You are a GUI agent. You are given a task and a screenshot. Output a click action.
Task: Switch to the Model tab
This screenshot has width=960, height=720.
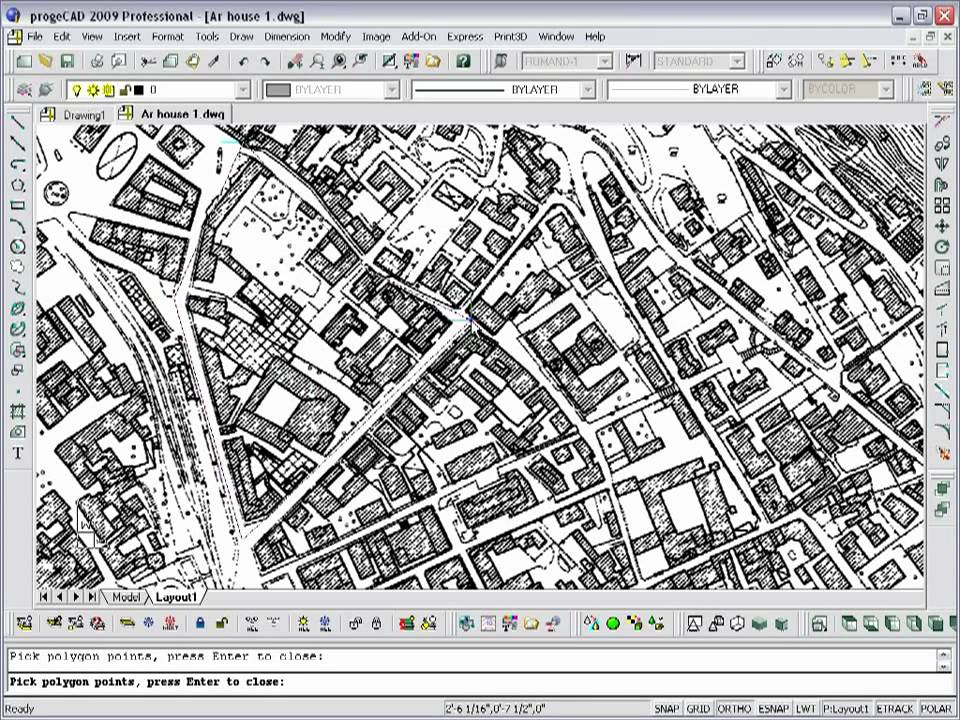[126, 597]
